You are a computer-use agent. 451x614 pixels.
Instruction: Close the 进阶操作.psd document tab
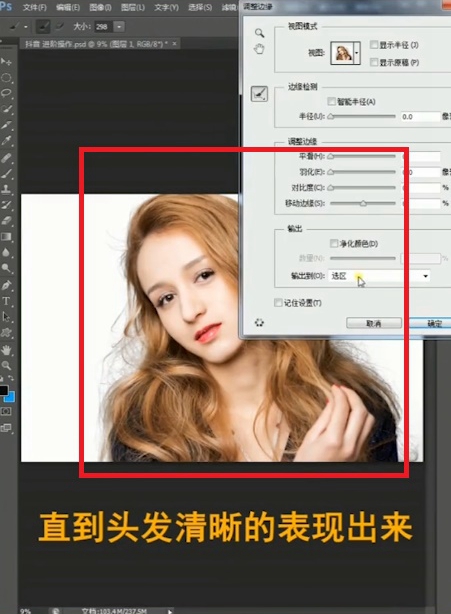[174, 43]
